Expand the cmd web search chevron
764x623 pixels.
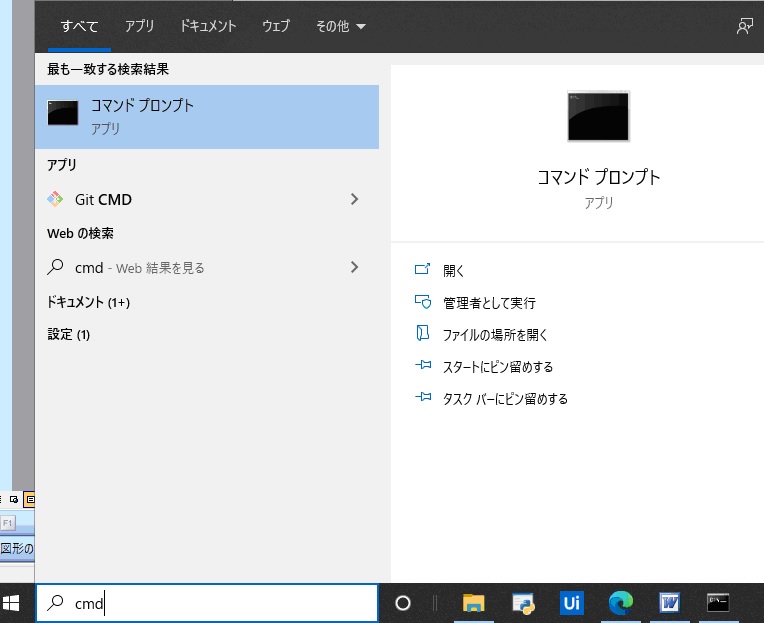(x=354, y=267)
